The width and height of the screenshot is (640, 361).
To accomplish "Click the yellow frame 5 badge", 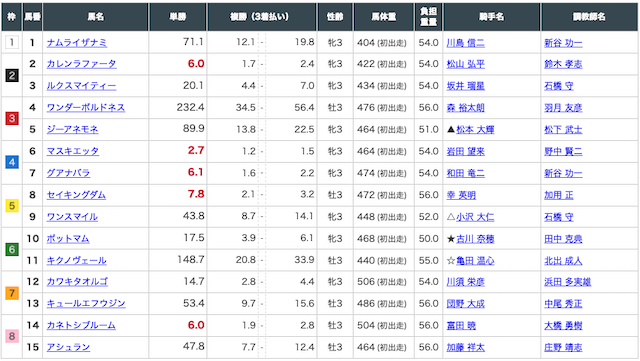I will pos(12,205).
